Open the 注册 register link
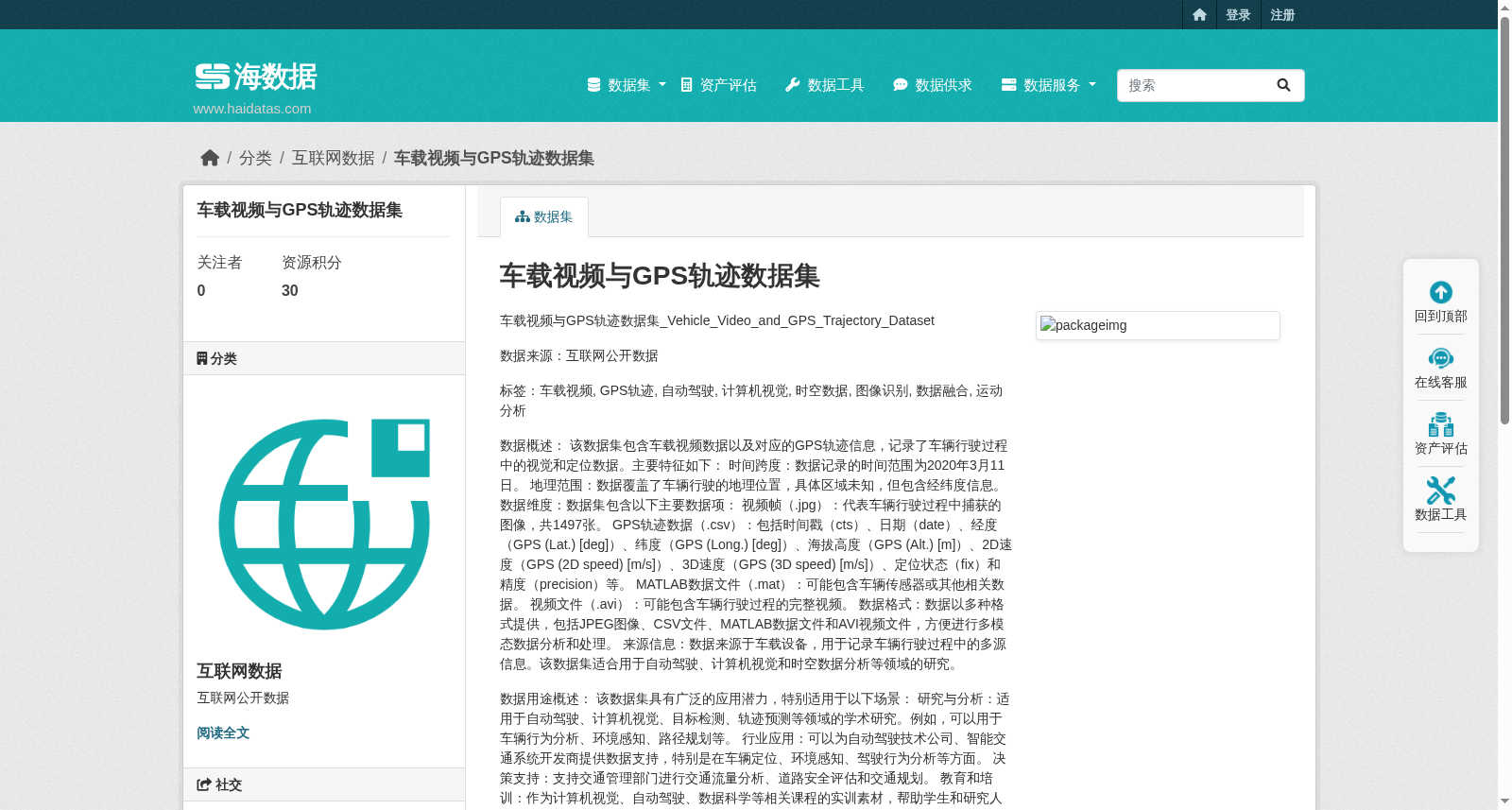This screenshot has height=810, width=1512. pos(1282,14)
